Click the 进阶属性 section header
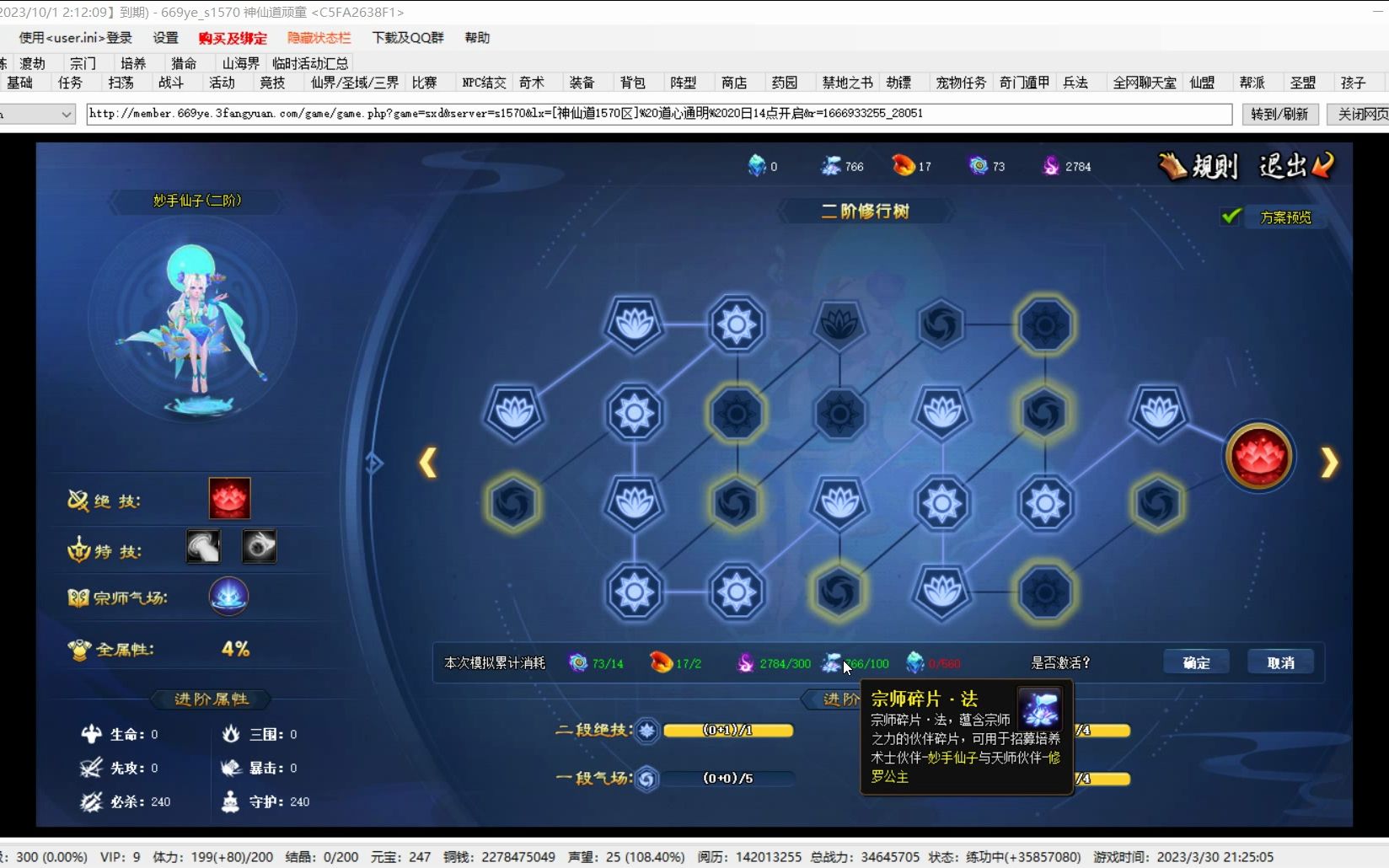Screen dimensions: 1389x868 [211, 699]
